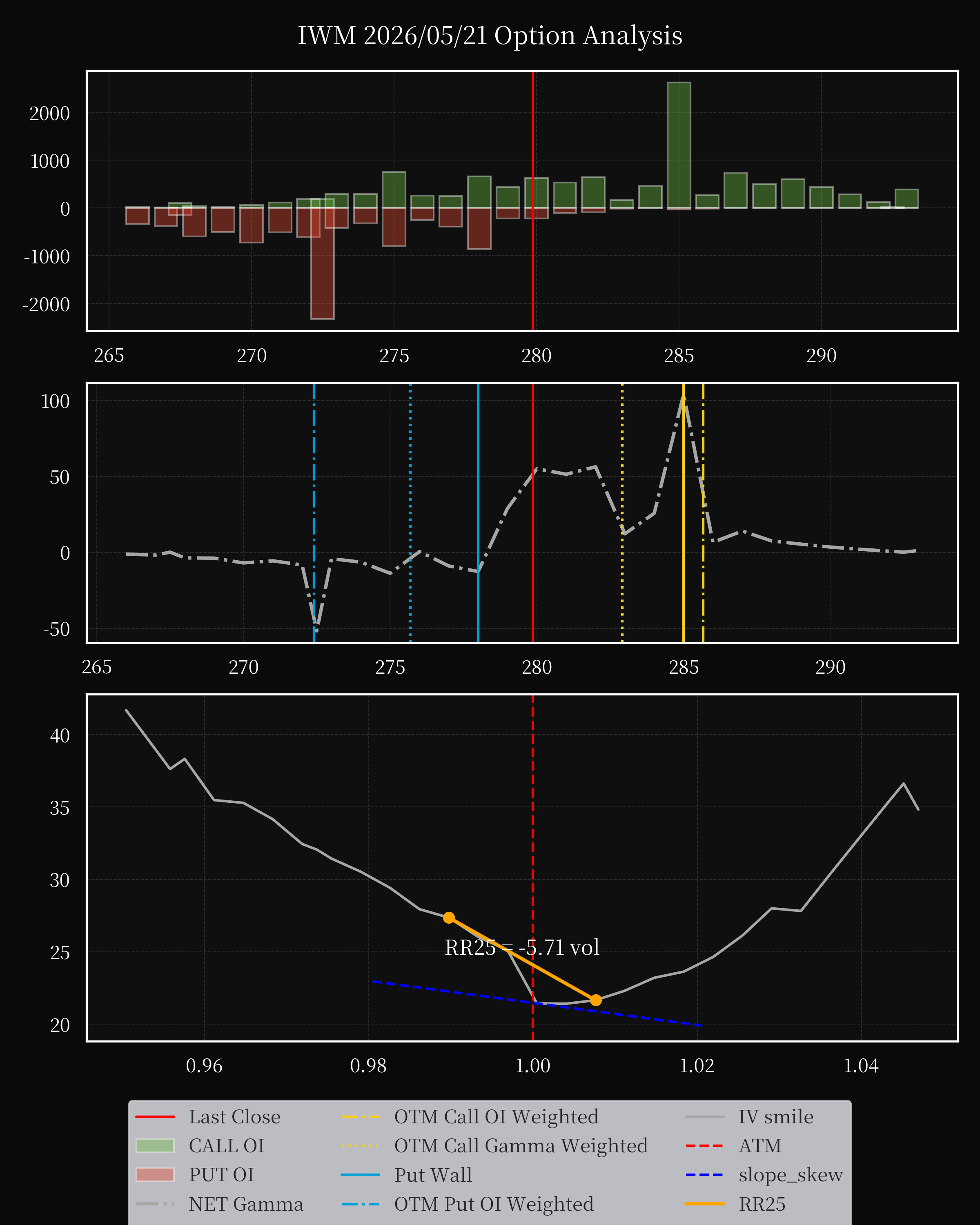Image resolution: width=980 pixels, height=1225 pixels.
Task: Click the RR25 legend label
Action: pyautogui.click(x=762, y=1204)
